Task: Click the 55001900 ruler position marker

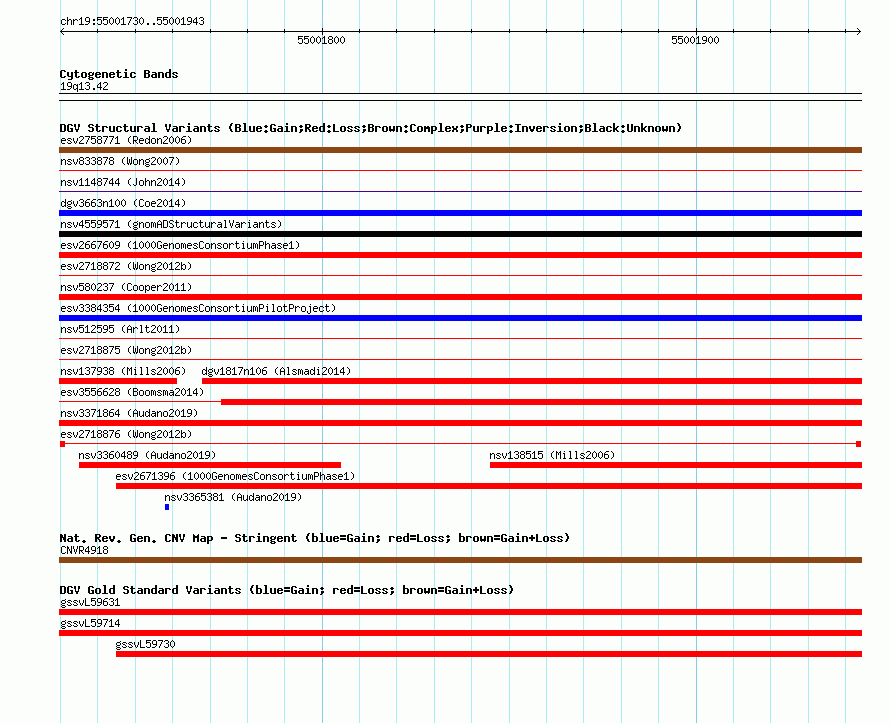Action: 695,40
